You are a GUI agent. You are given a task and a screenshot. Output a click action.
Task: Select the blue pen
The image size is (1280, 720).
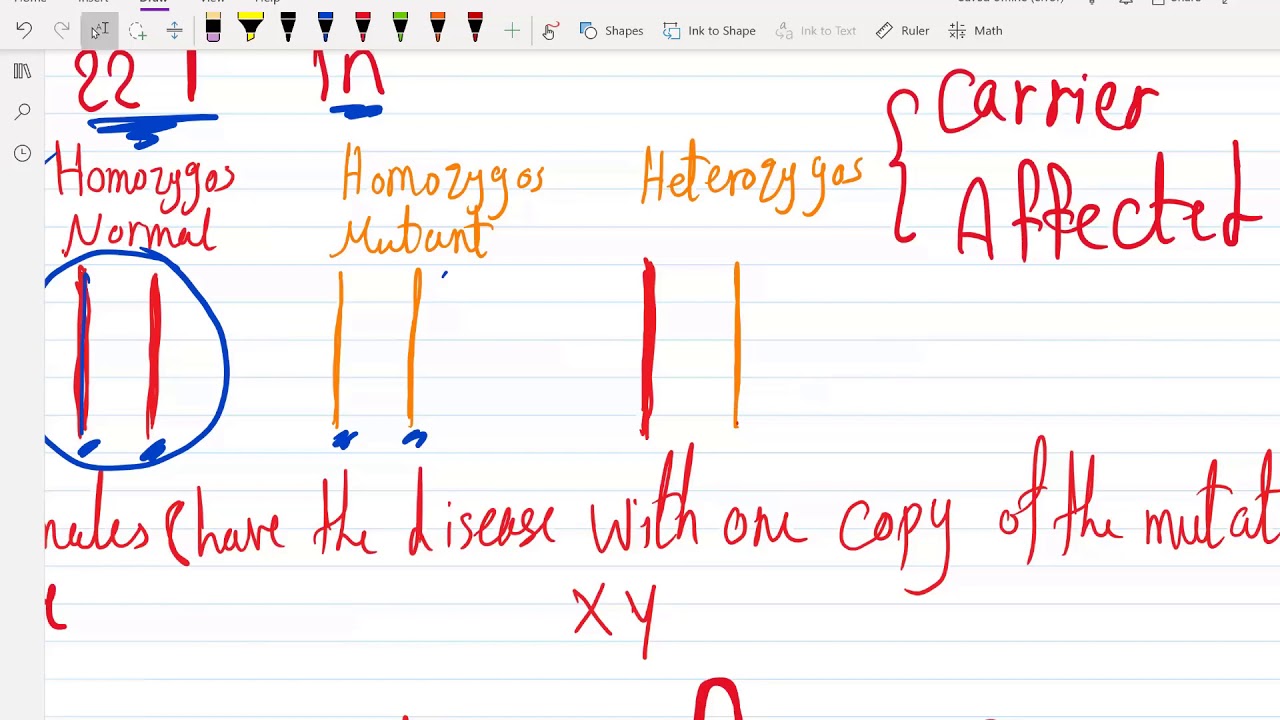[x=325, y=28]
